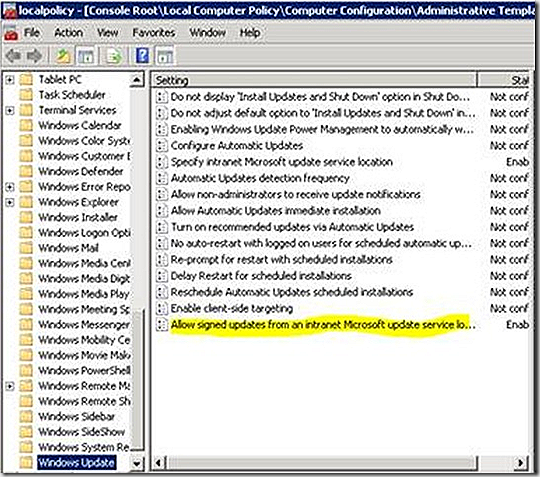The image size is (540, 477).
Task: Select 'Reschedule Automatic Updates scheduled installations'
Action: [292, 292]
